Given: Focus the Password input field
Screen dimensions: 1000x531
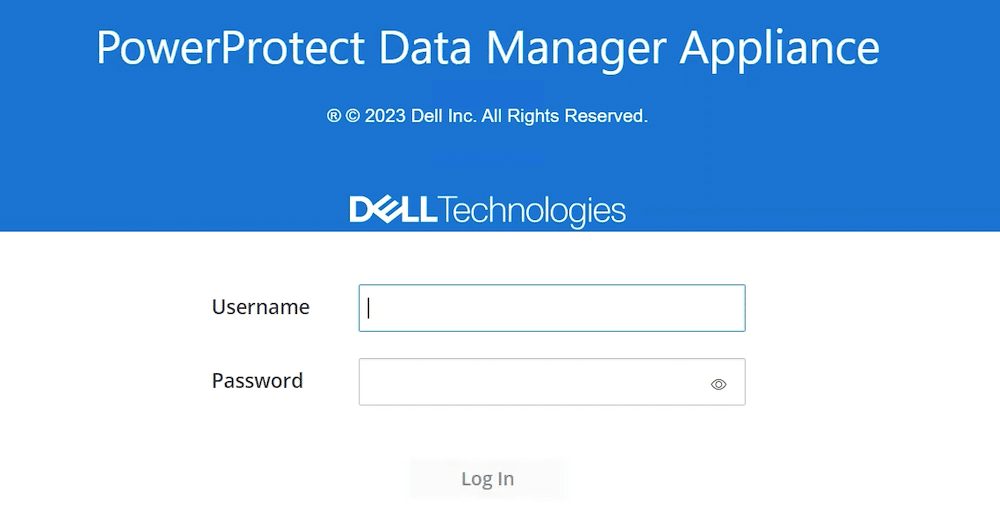Looking at the screenshot, I should pyautogui.click(x=552, y=382).
